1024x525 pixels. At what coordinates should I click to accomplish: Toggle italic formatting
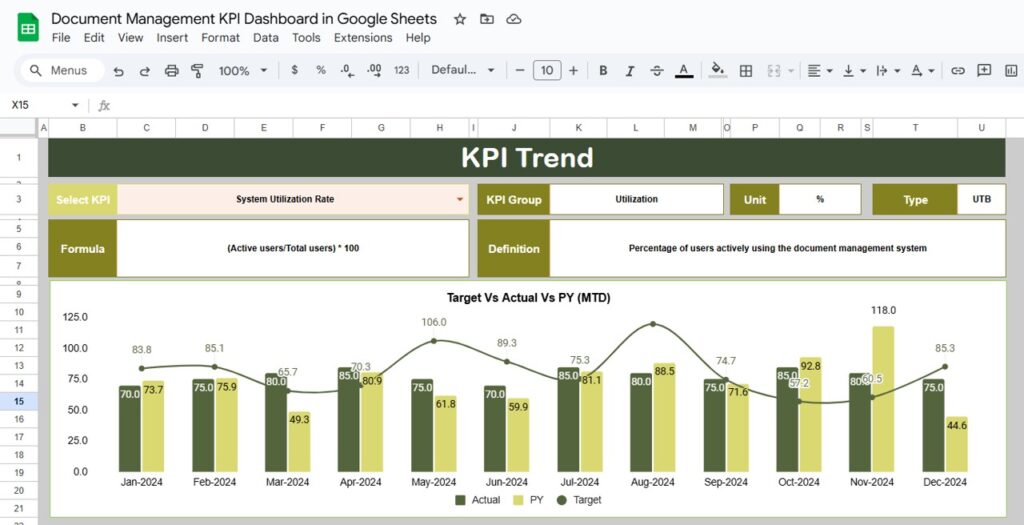pyautogui.click(x=630, y=71)
